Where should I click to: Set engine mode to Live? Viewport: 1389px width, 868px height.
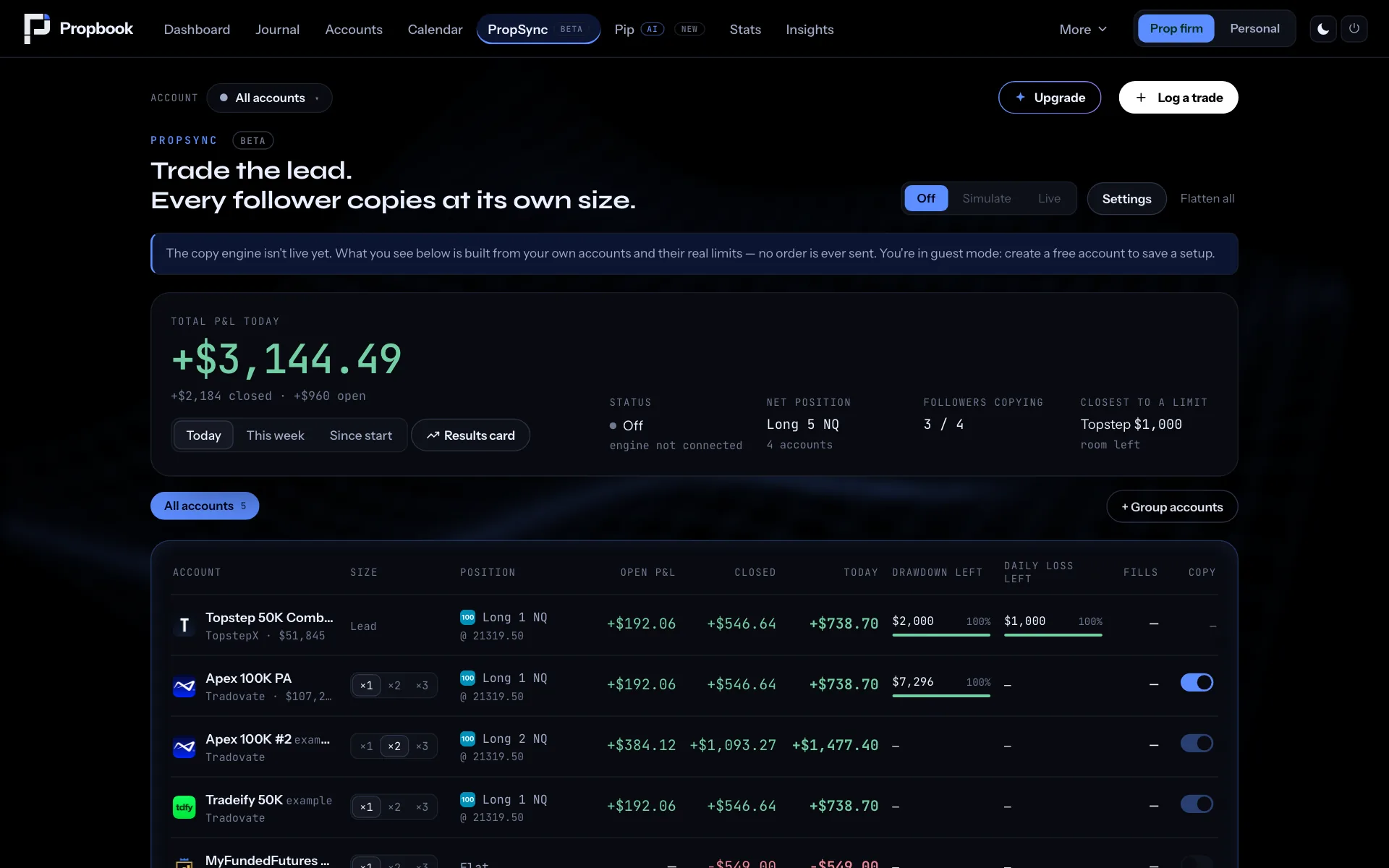click(x=1049, y=198)
